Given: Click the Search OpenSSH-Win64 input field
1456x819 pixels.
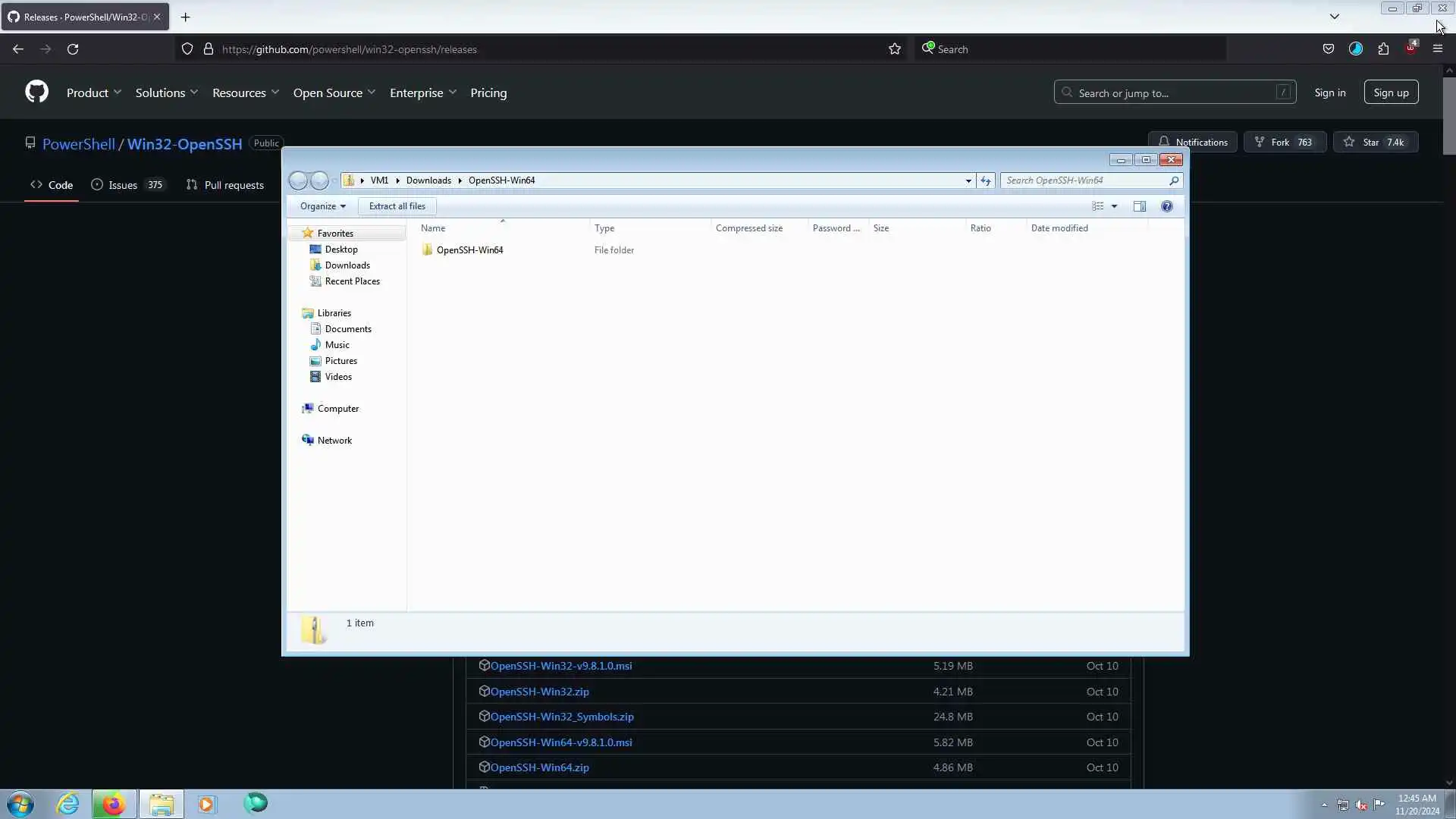Looking at the screenshot, I should (1084, 180).
